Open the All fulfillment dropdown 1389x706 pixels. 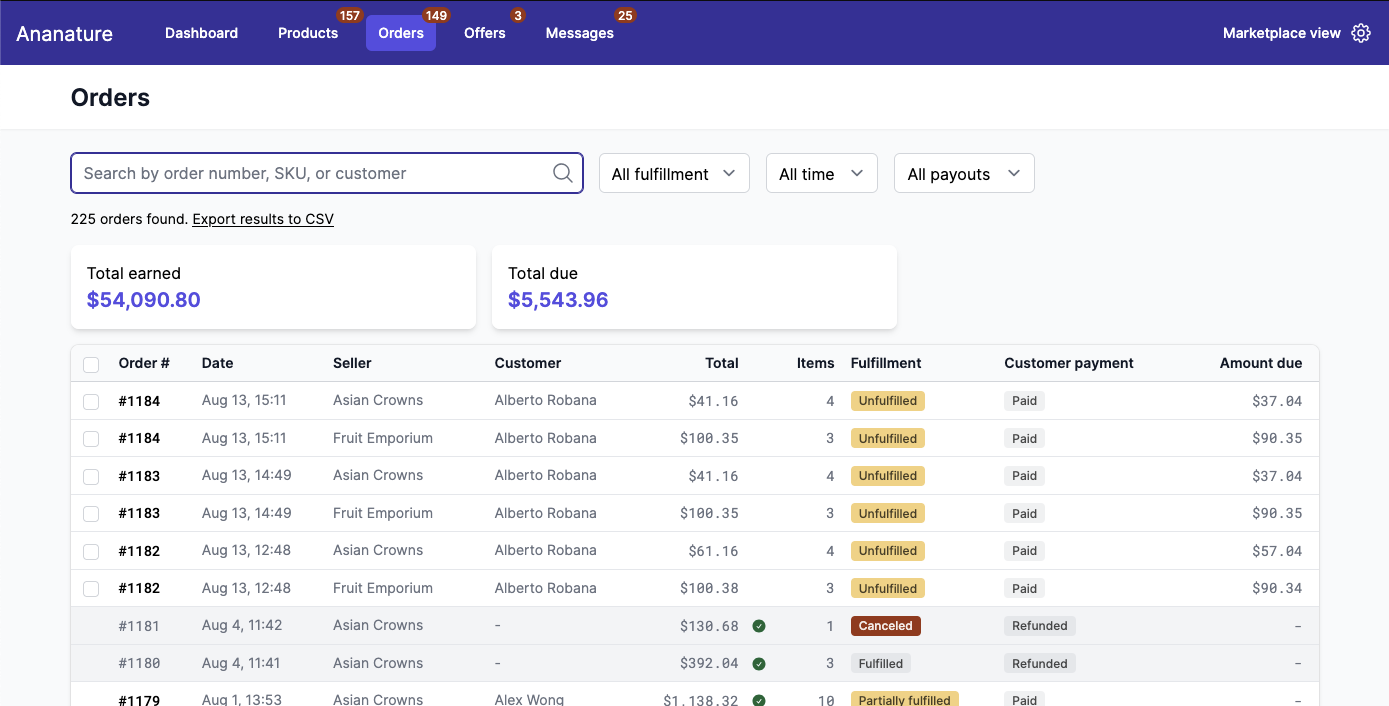coord(674,173)
